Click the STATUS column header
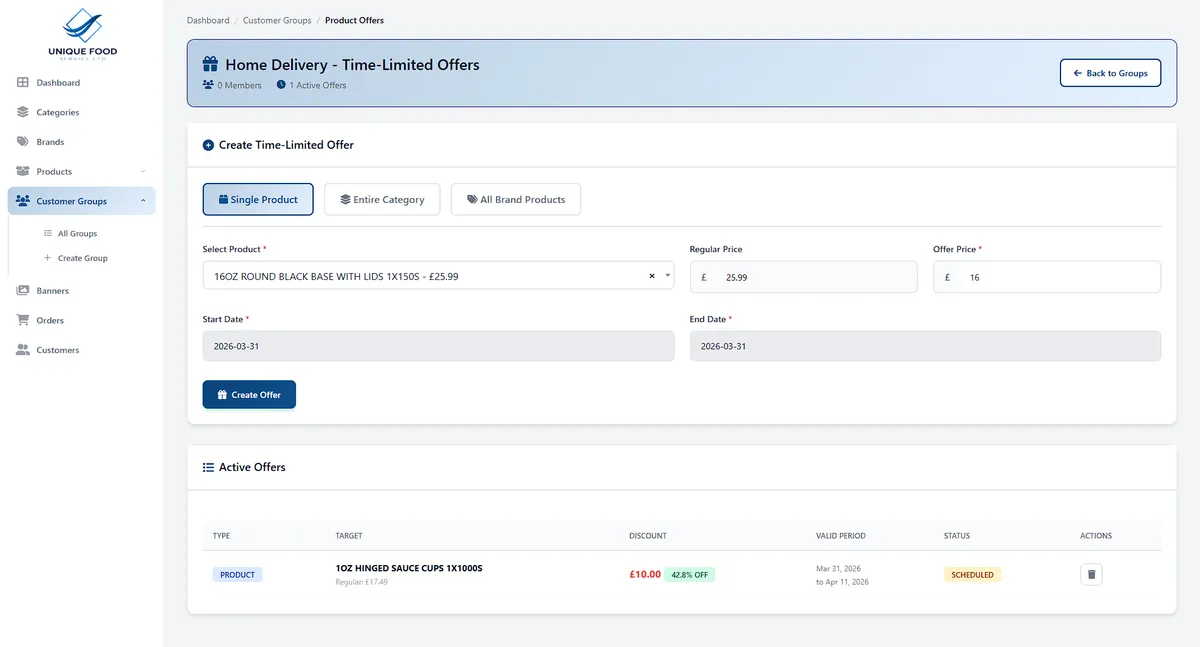This screenshot has width=1200, height=647. (x=957, y=536)
